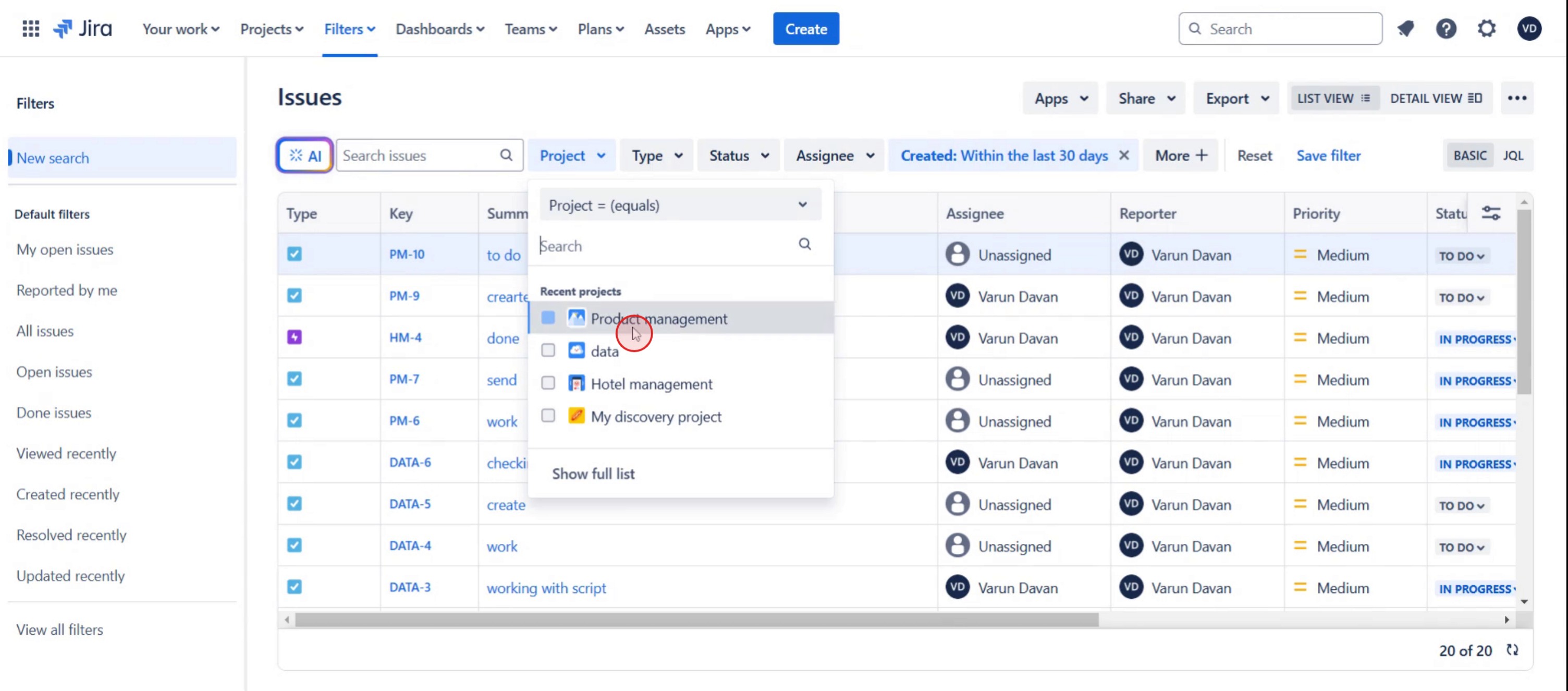Open the three-dots more actions menu
This screenshot has width=1568, height=691.
(x=1517, y=98)
